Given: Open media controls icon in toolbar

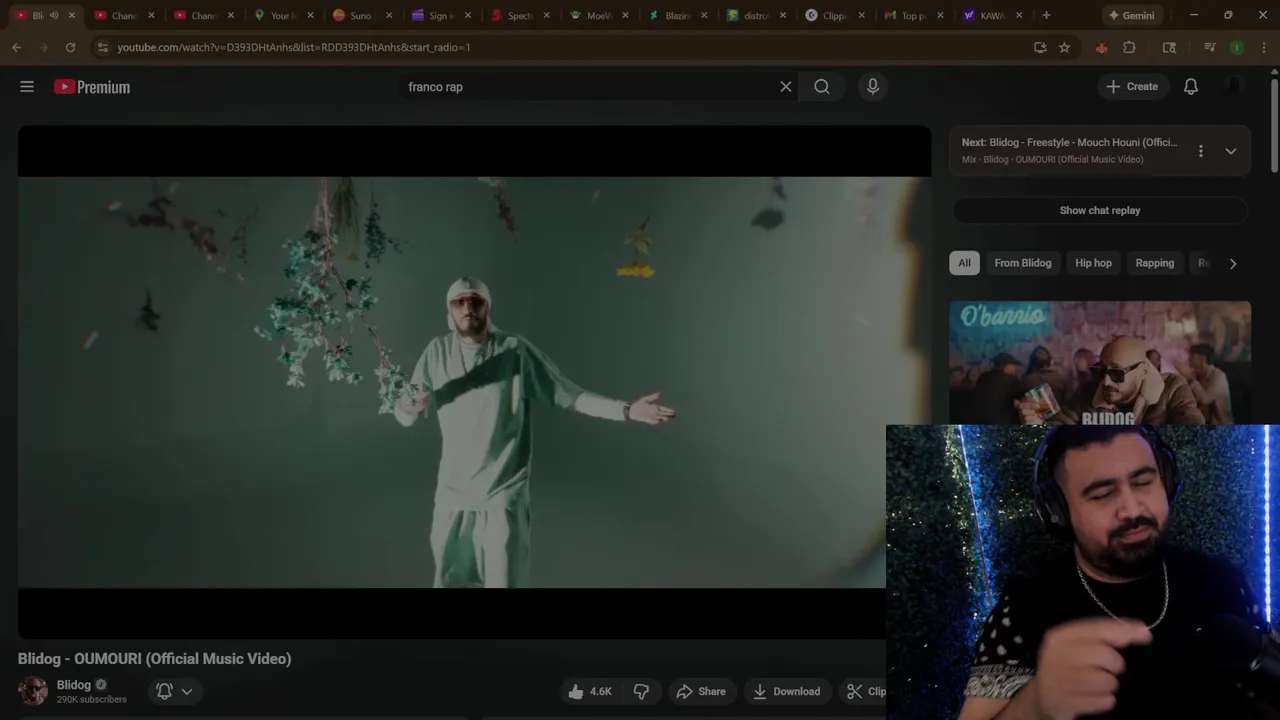Looking at the screenshot, I should (1210, 47).
